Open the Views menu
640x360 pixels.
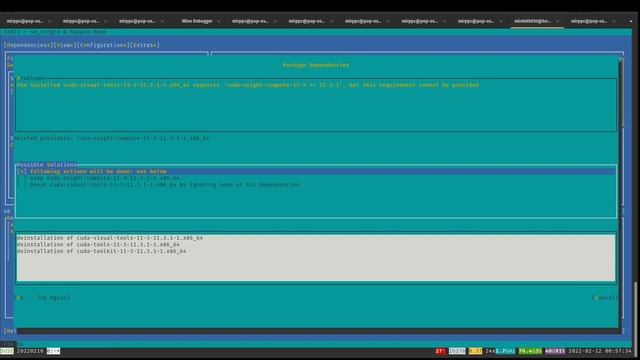65,45
